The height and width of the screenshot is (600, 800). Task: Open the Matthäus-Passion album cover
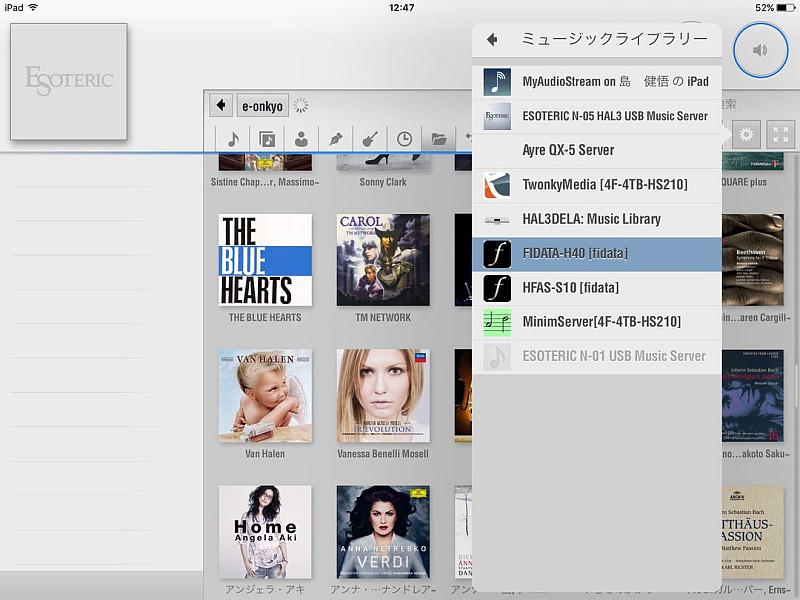[x=753, y=532]
